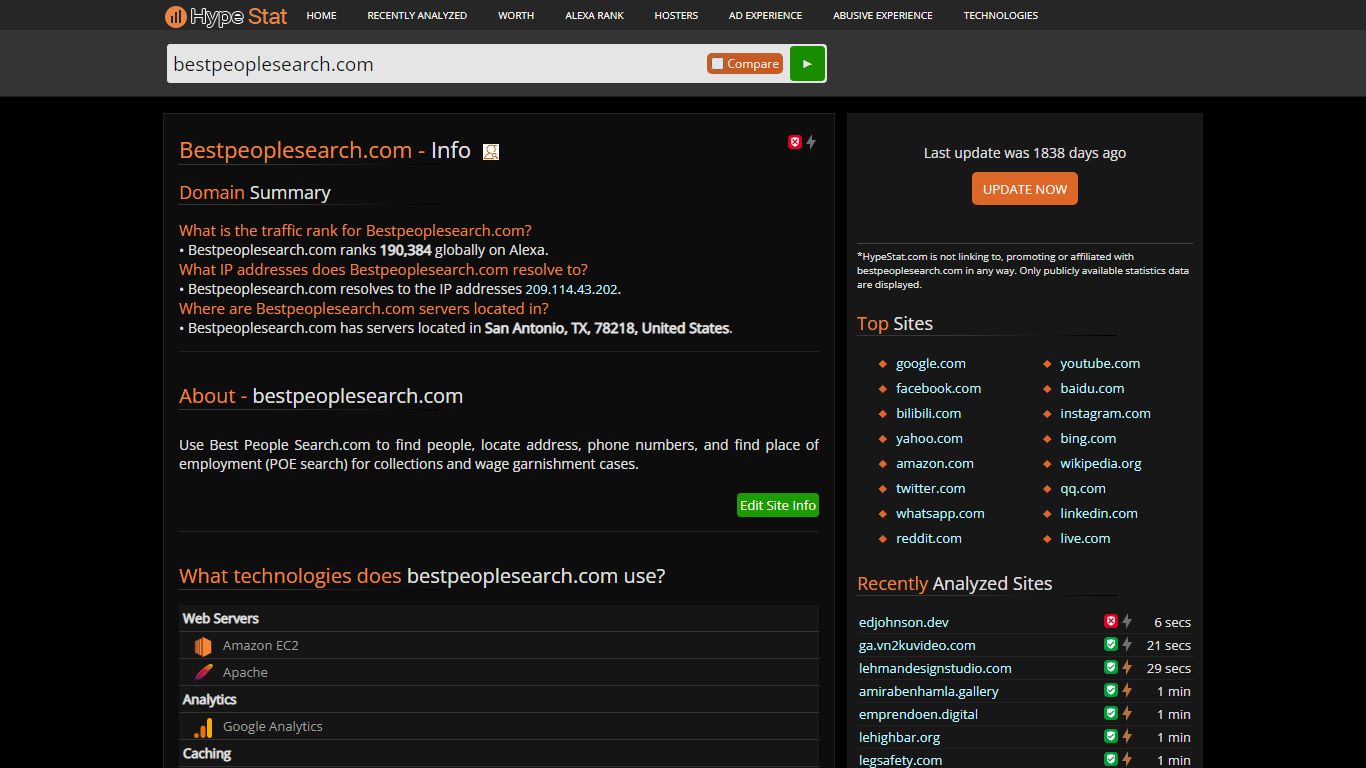Open the IP address 209.114.43.202 link
Screen dimensions: 1366x768
click(572, 290)
